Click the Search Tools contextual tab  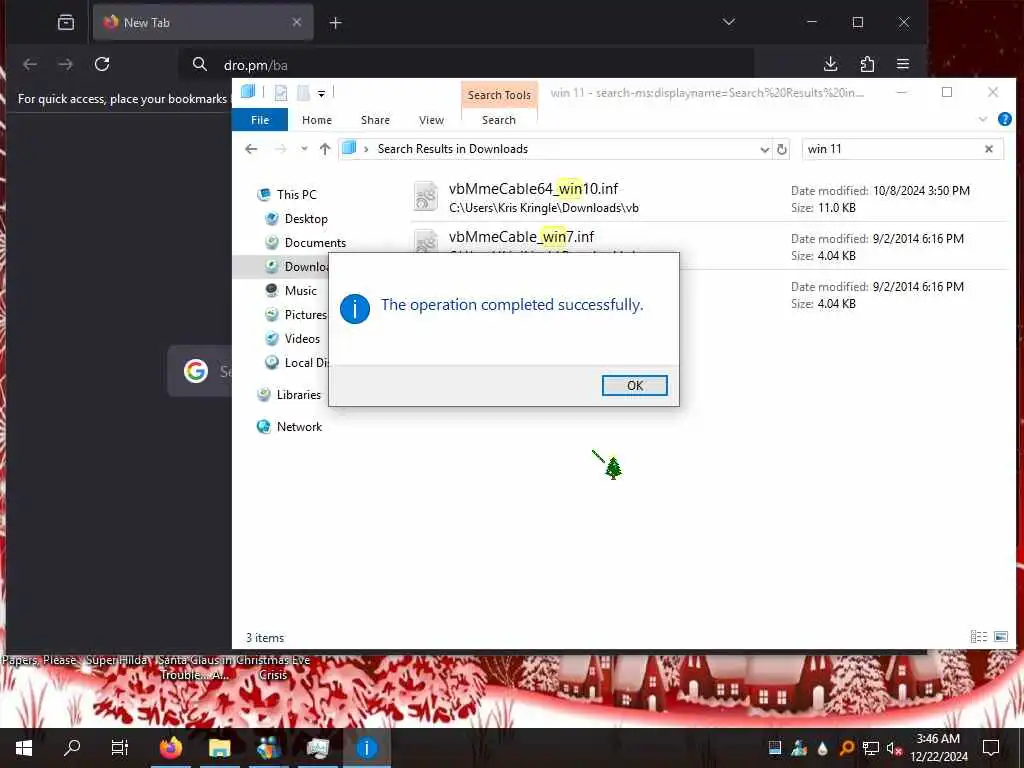tap(499, 95)
